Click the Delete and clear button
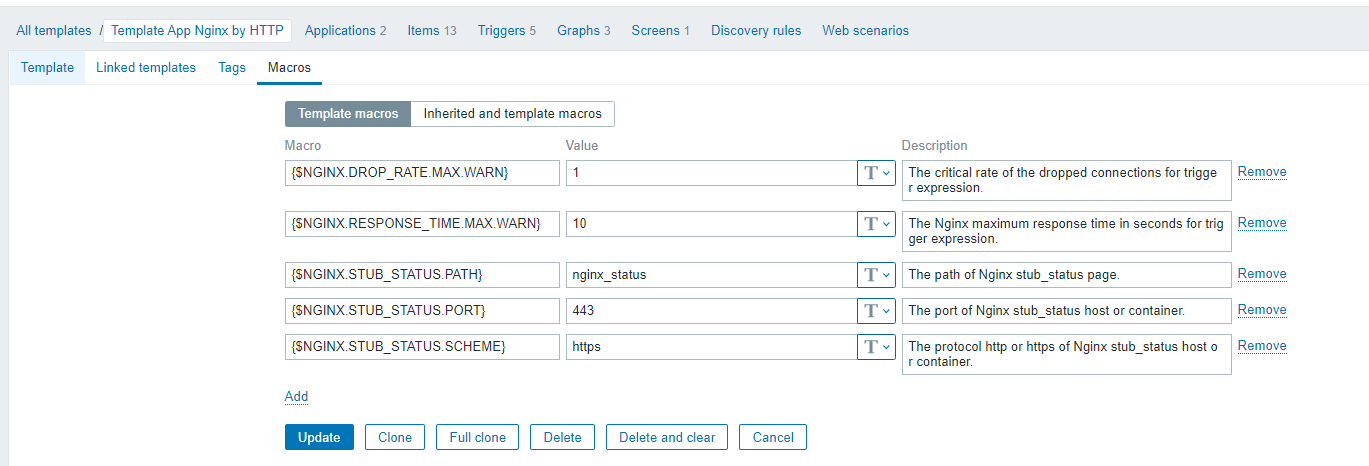1369x466 pixels. (x=667, y=437)
